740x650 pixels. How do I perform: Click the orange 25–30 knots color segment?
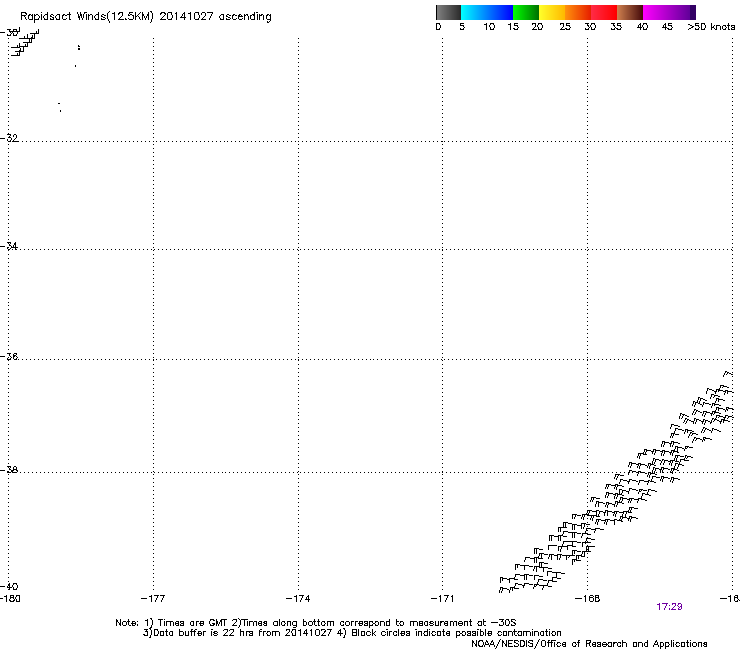tap(578, 12)
